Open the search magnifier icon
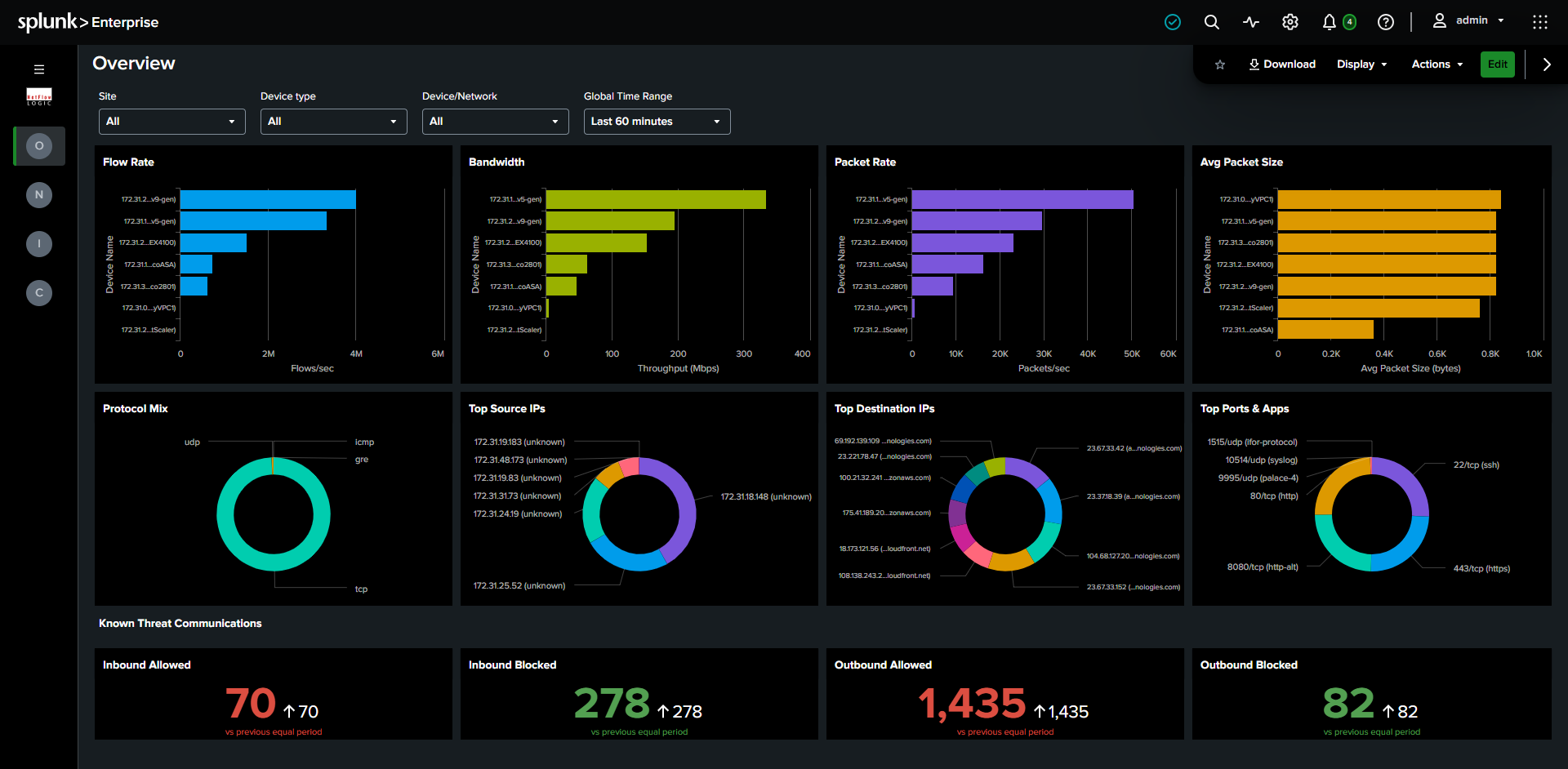Image resolution: width=1568 pixels, height=769 pixels. [1212, 22]
